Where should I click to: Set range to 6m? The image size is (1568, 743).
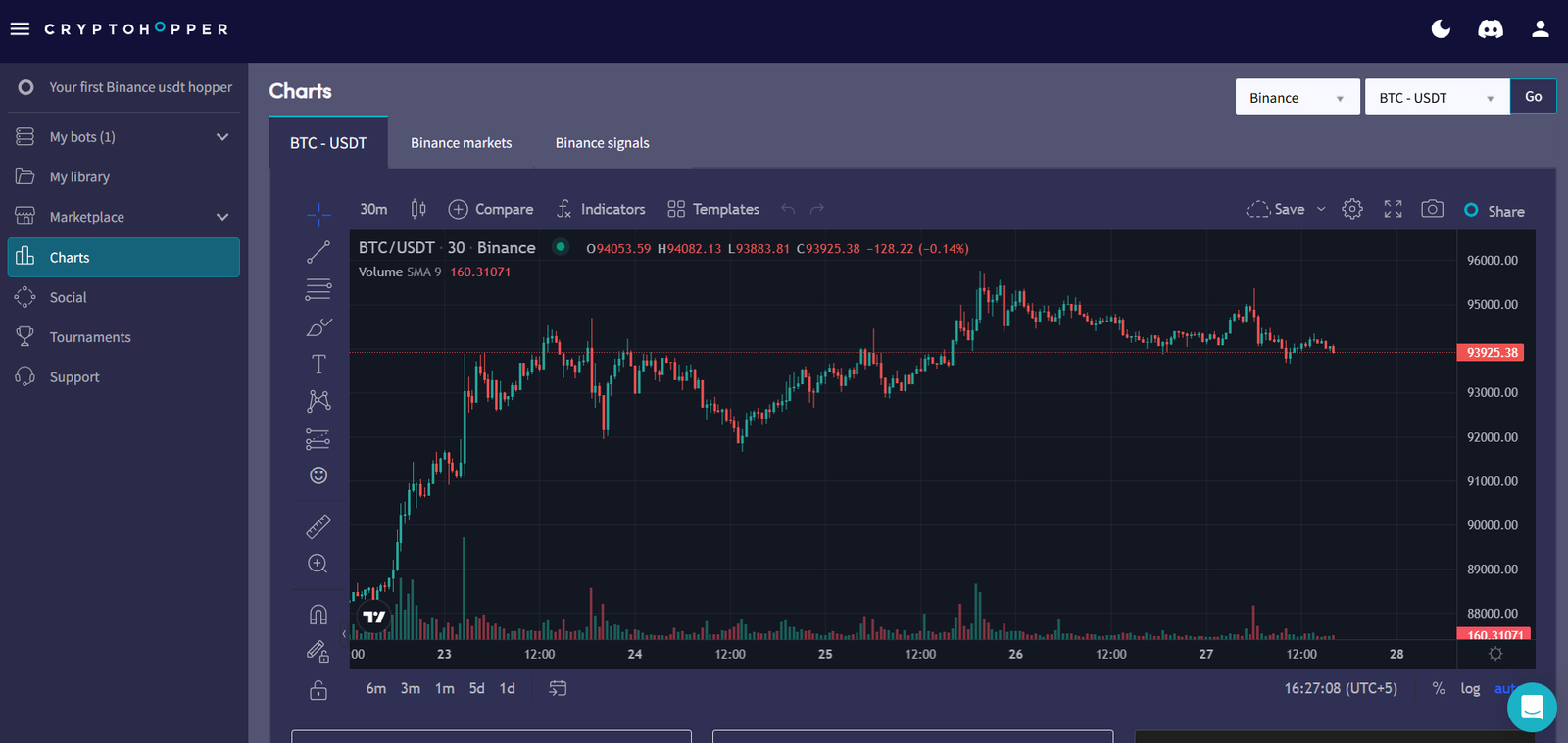(376, 688)
